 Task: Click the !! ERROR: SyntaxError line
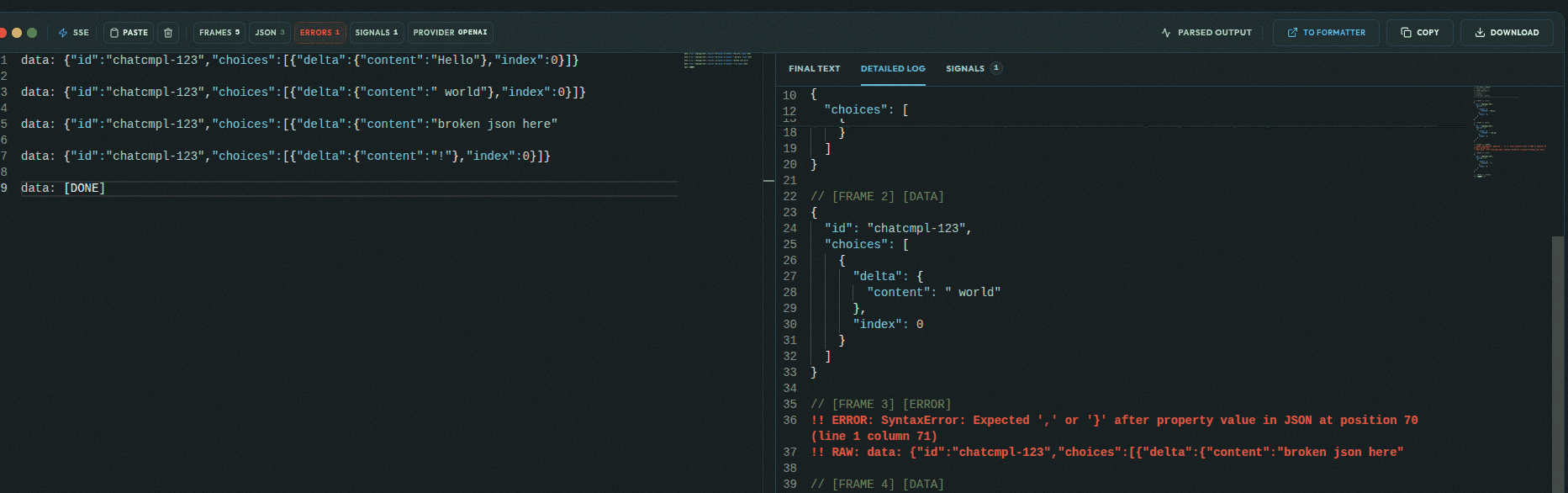coord(1114,428)
